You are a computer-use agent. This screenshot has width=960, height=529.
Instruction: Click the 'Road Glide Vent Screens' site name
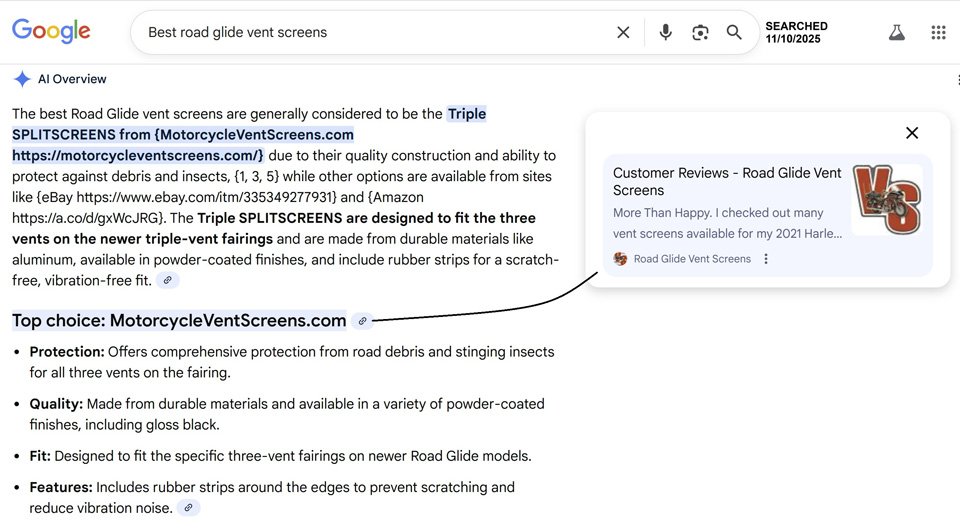coord(692,259)
